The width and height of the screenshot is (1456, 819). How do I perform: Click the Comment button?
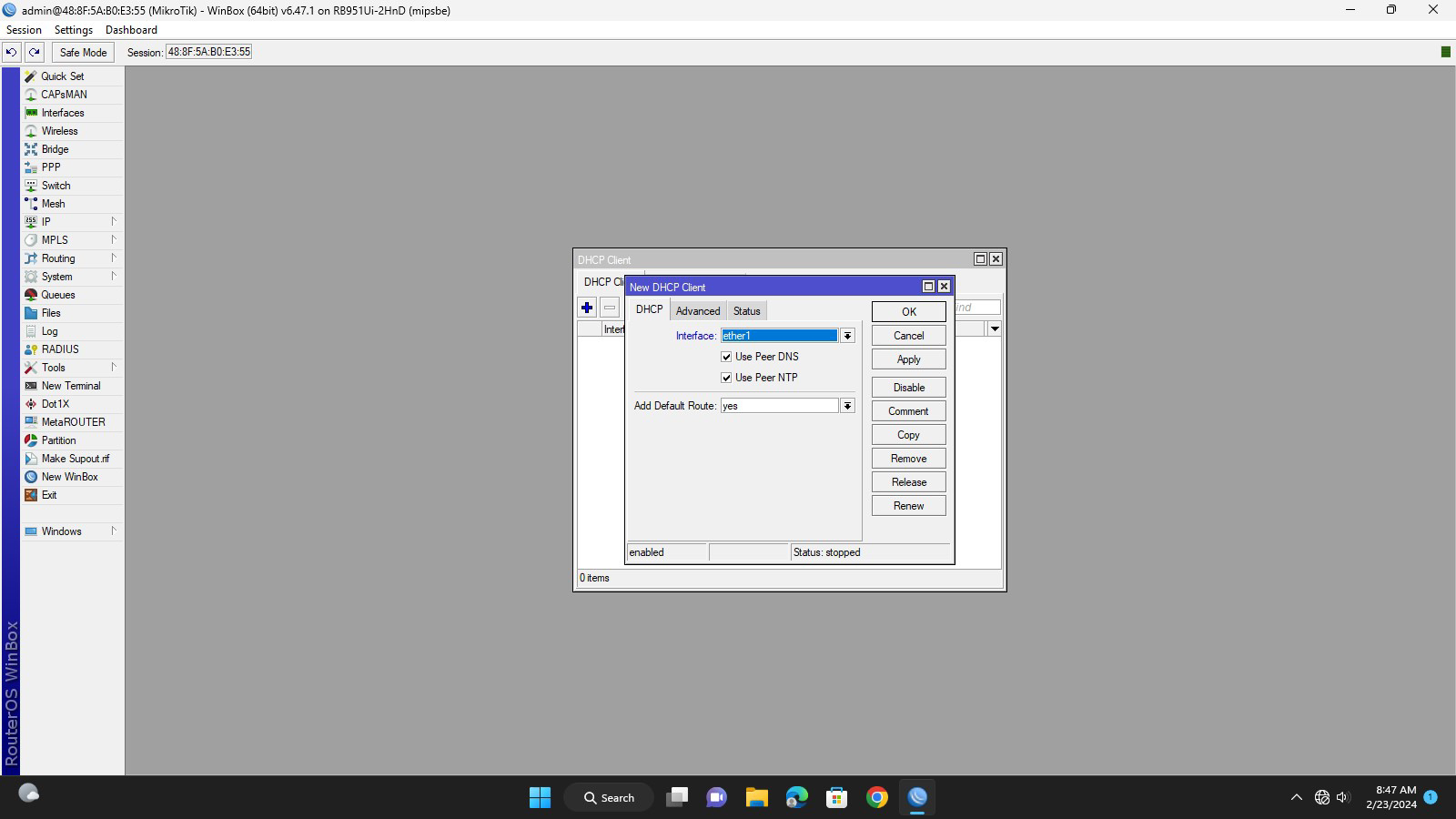[x=908, y=411]
